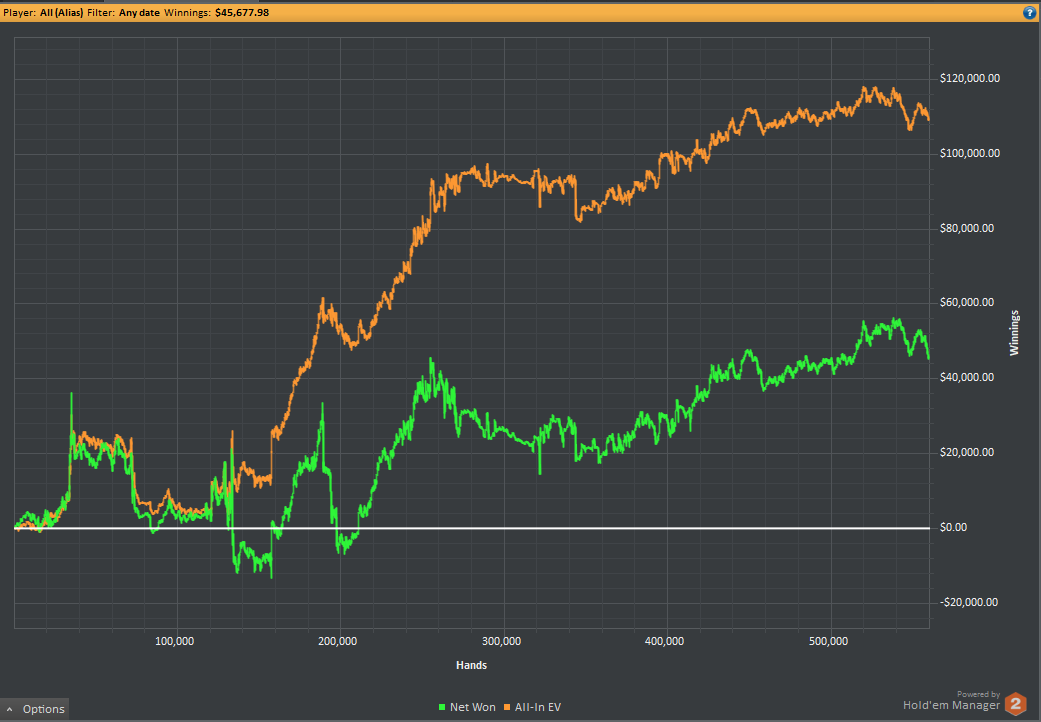
Task: Click the Powered by Hold'em Manager text
Action: click(951, 701)
